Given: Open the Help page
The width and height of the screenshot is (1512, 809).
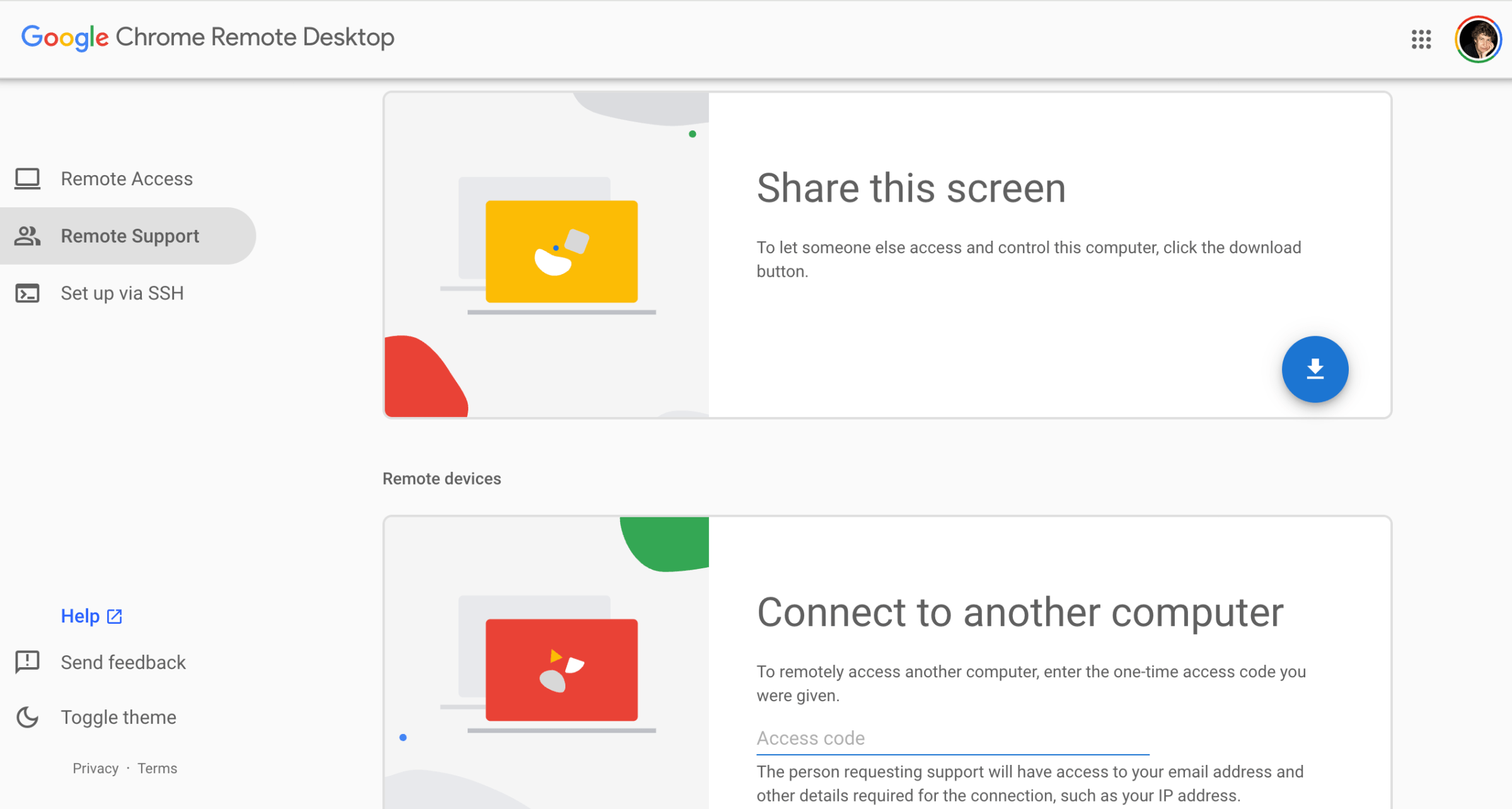Looking at the screenshot, I should 80,616.
